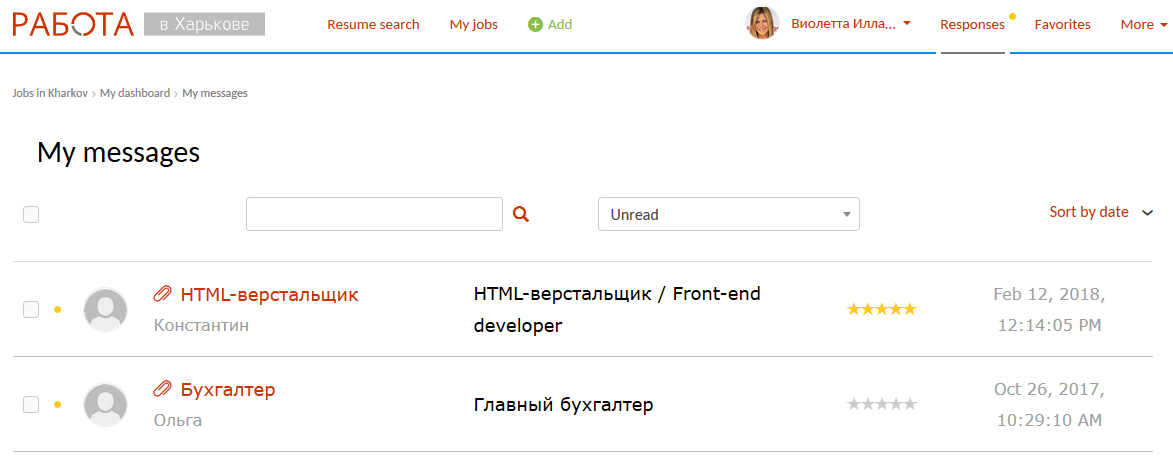This screenshot has width=1173, height=471.
Task: Click the green plus Add icon
Action: 535,24
